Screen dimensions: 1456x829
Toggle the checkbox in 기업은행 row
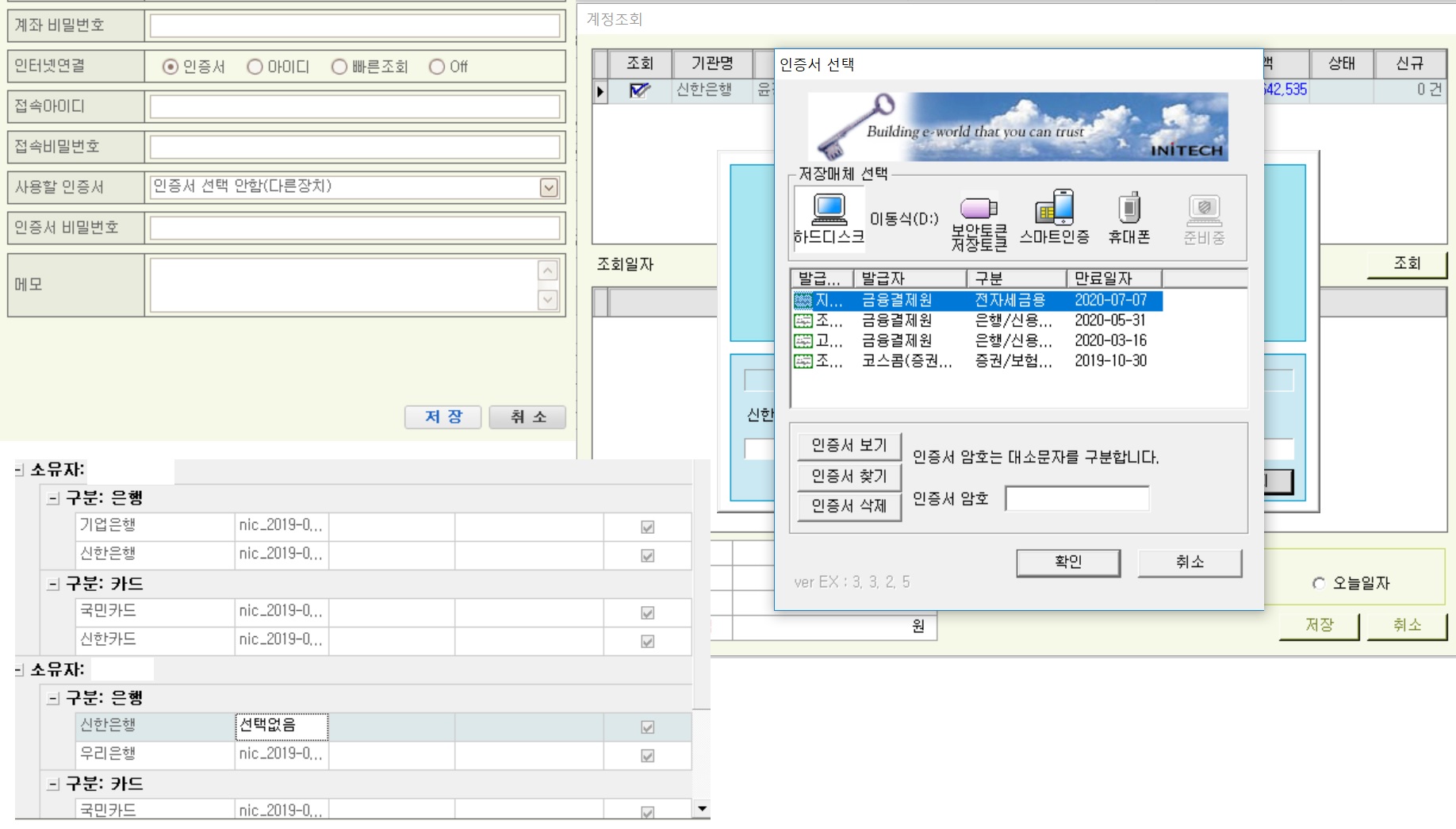pos(647,527)
